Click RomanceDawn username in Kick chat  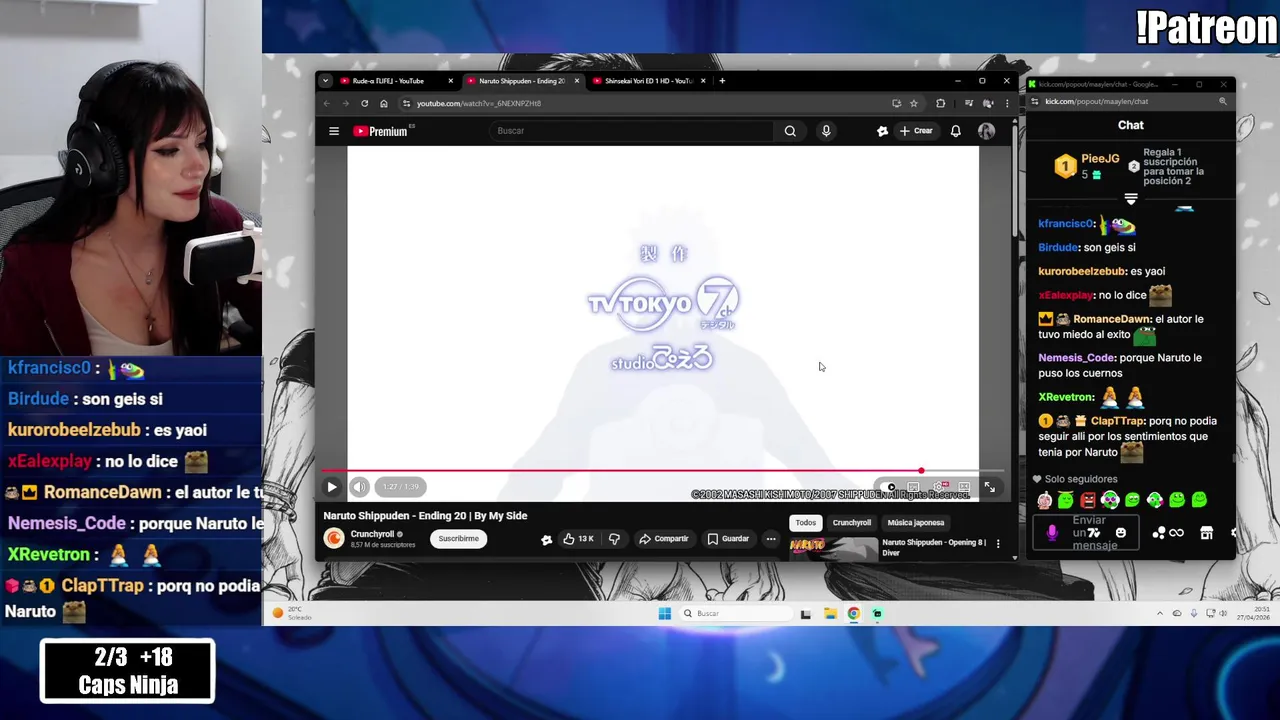tap(1112, 319)
